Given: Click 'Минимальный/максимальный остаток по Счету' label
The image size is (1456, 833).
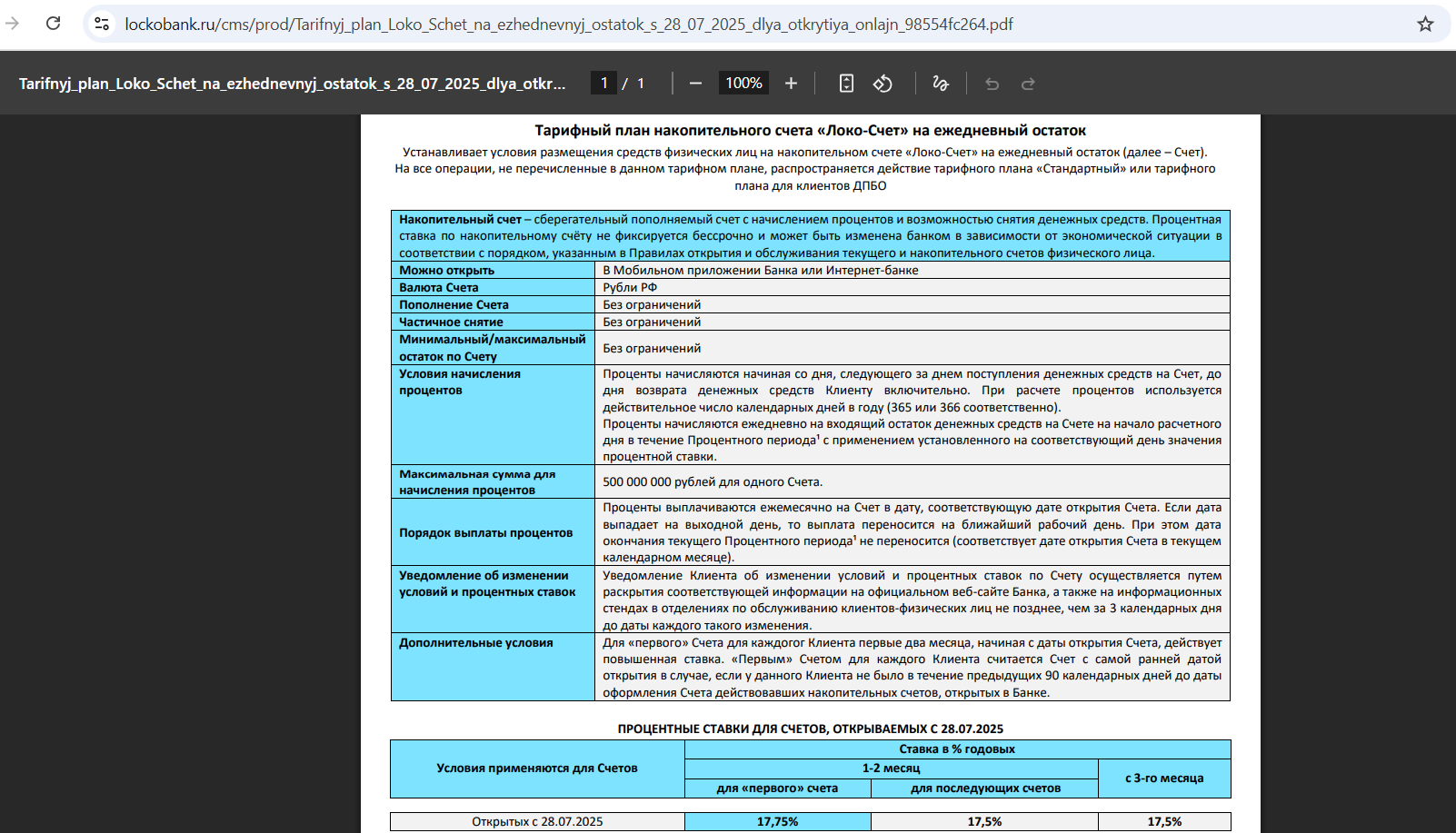Looking at the screenshot, I should (x=492, y=348).
